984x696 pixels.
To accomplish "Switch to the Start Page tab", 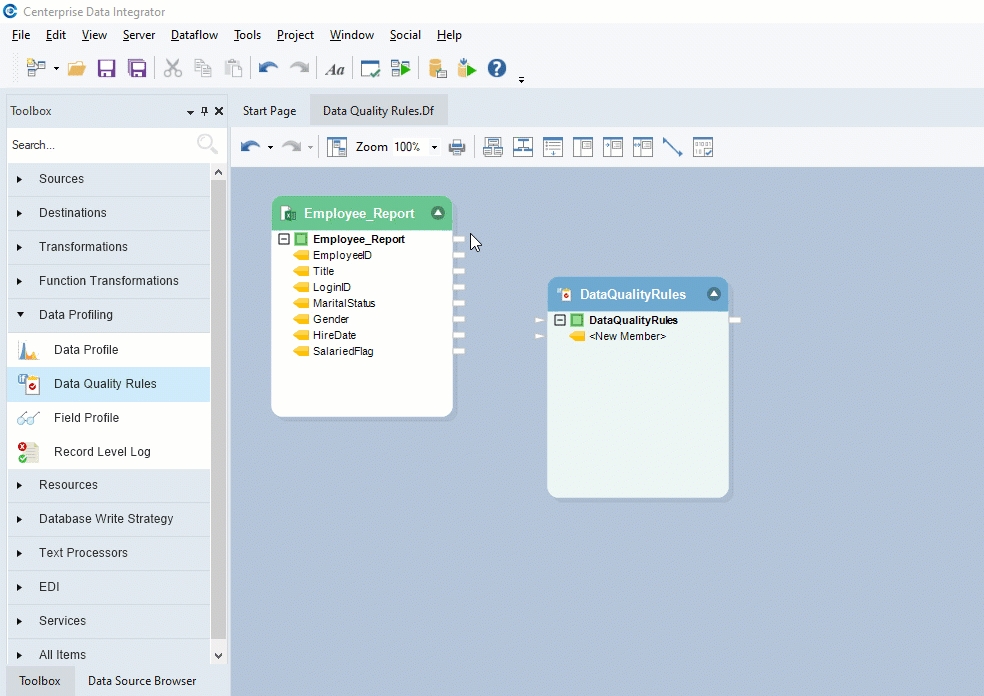I will tap(269, 111).
